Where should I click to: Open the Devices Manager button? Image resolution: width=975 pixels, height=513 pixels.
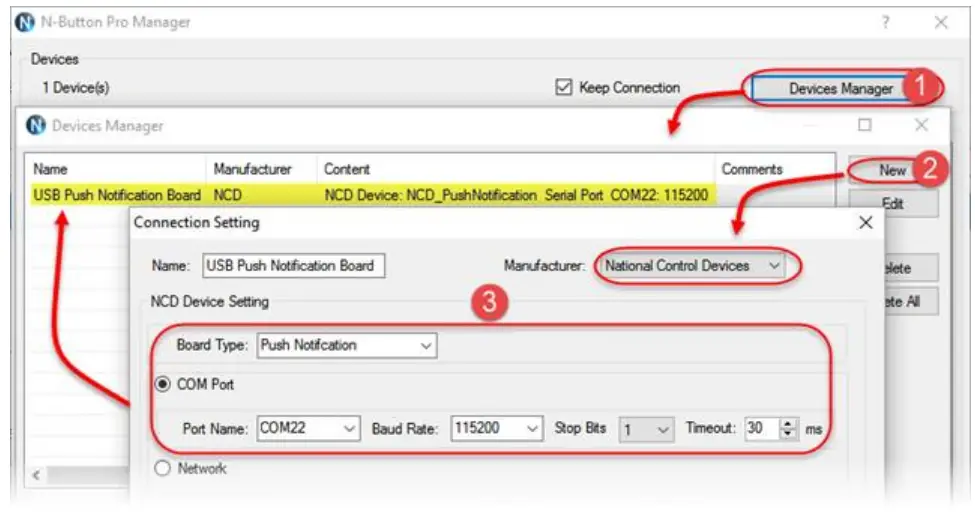(x=840, y=89)
